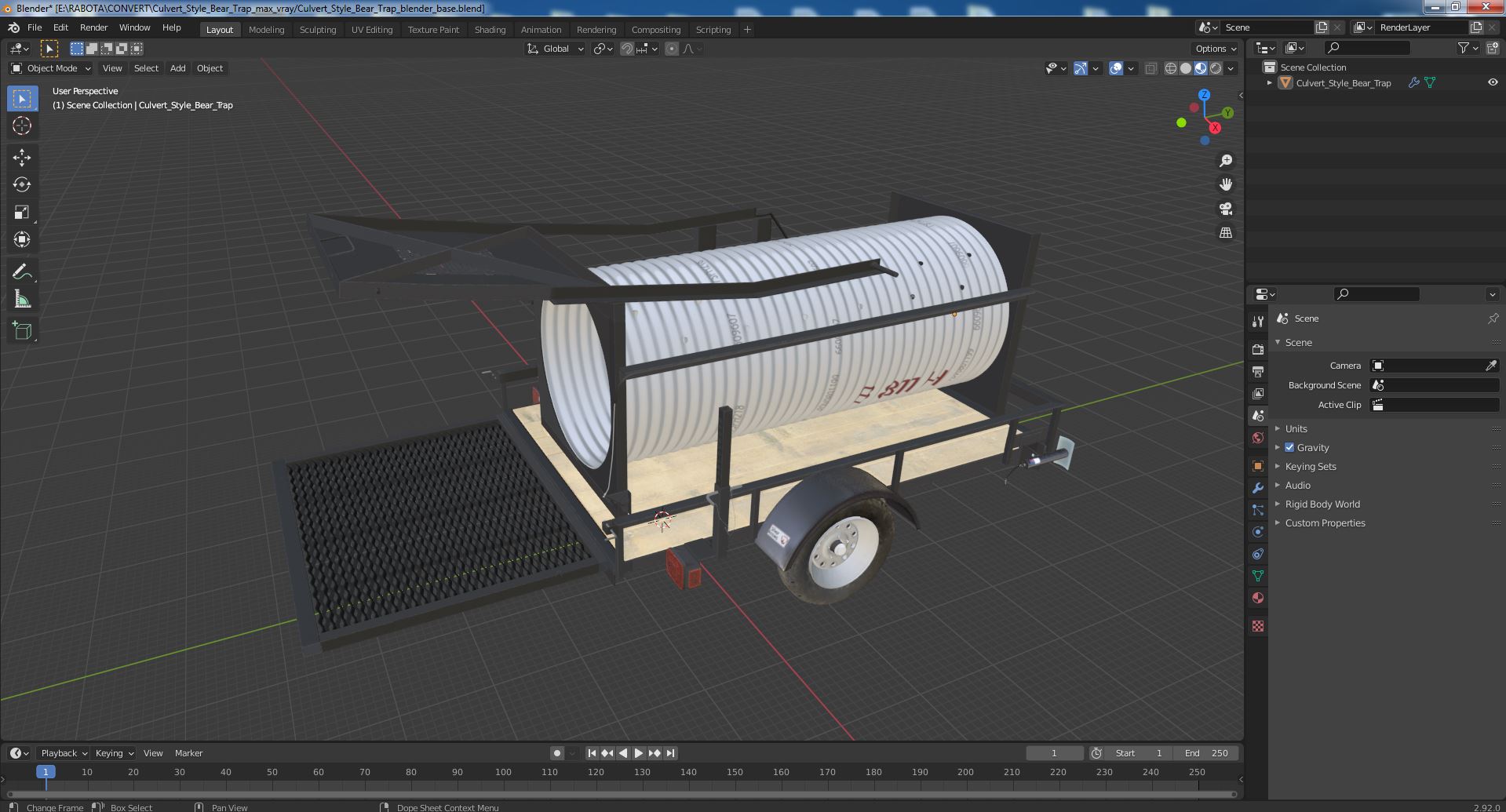Open the outliner filter dropdown

point(1468,49)
